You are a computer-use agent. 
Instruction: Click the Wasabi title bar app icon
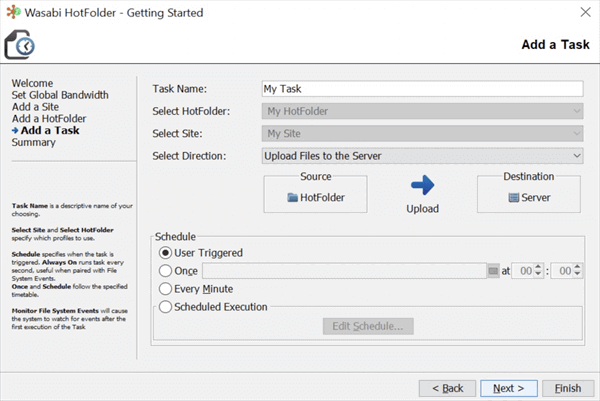(x=12, y=12)
